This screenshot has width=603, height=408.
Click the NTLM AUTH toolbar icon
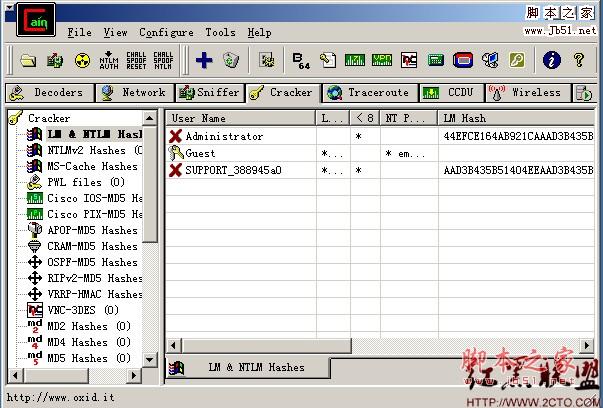109,60
